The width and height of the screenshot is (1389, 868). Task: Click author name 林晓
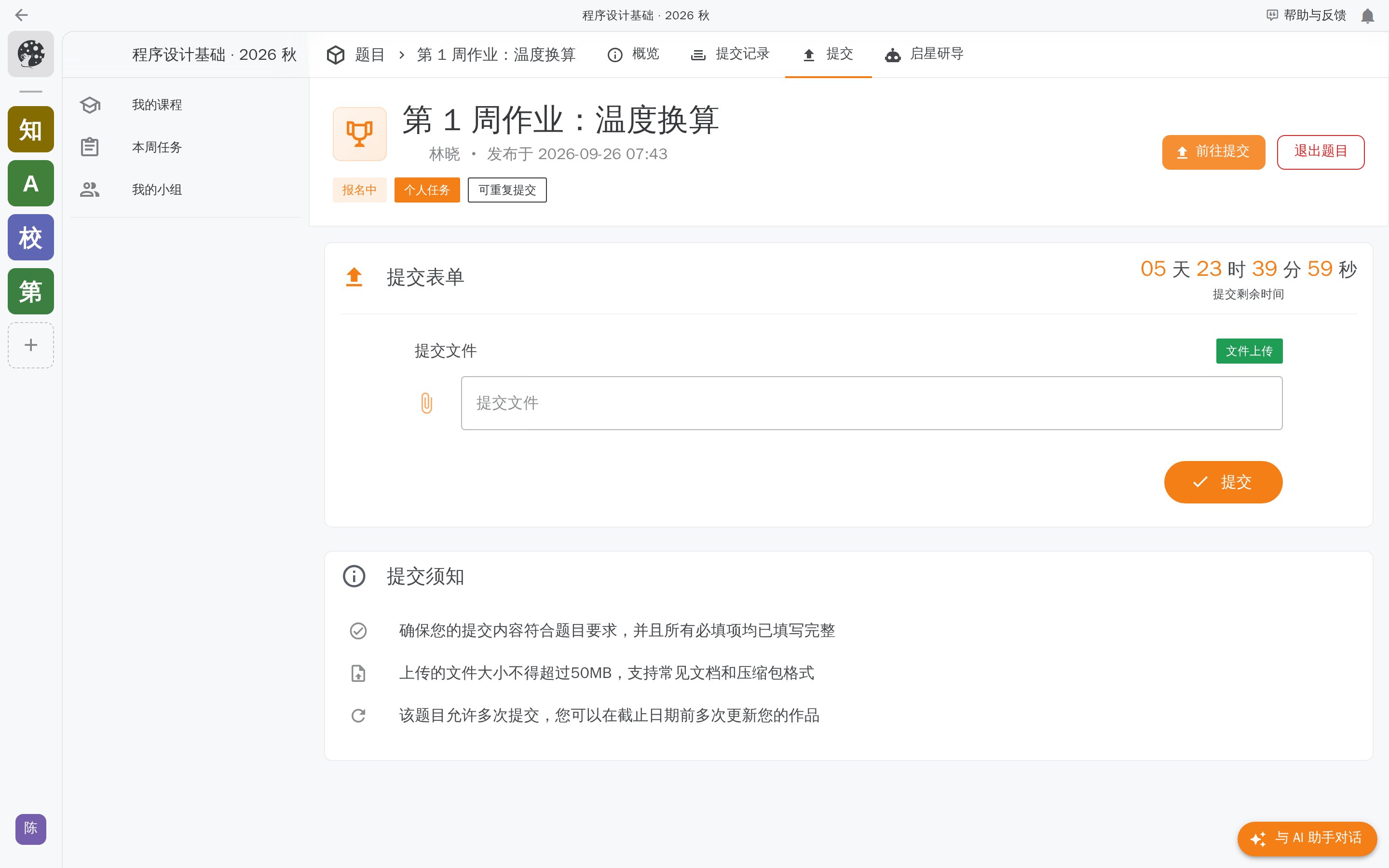coord(444,154)
